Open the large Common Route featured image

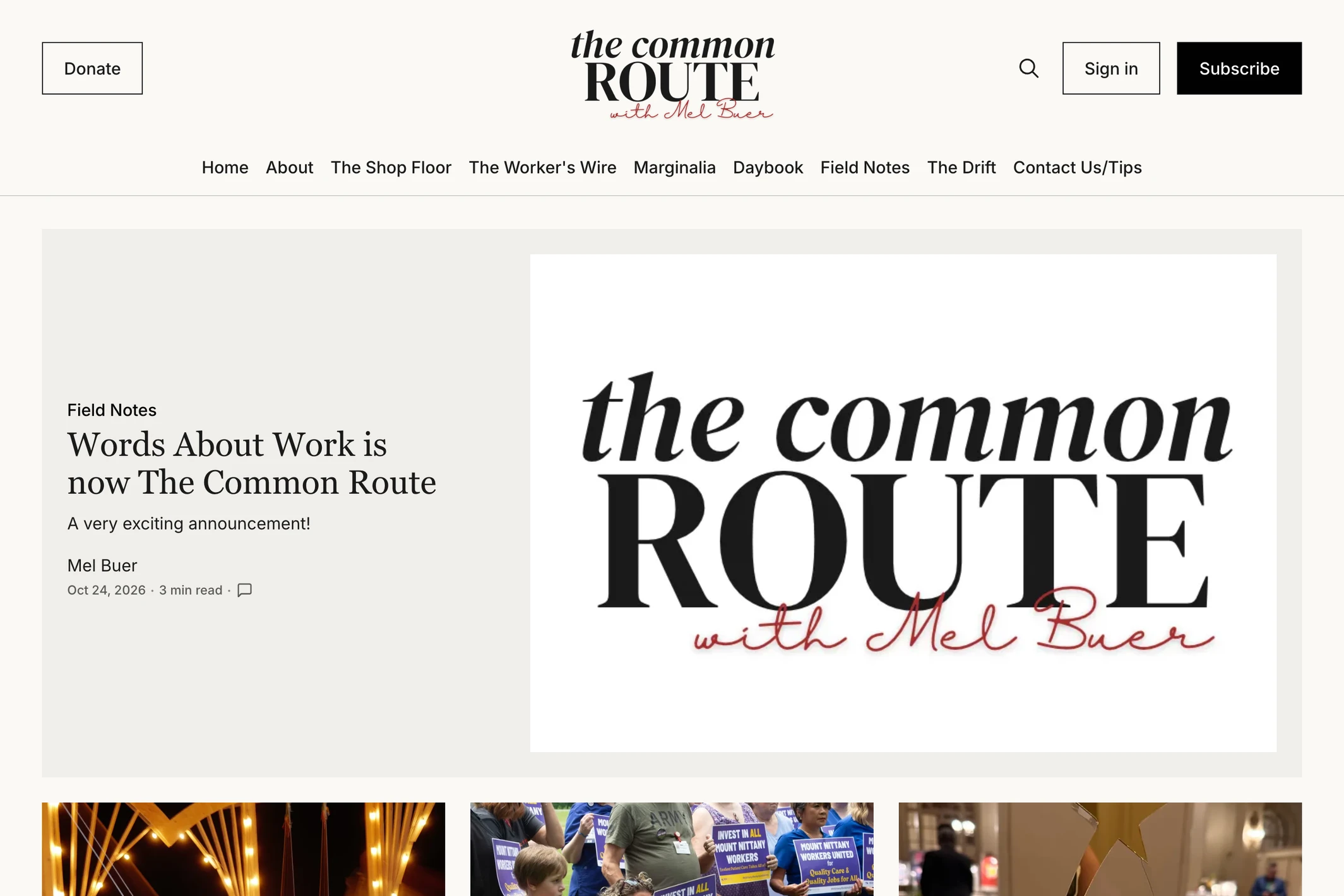(x=903, y=503)
